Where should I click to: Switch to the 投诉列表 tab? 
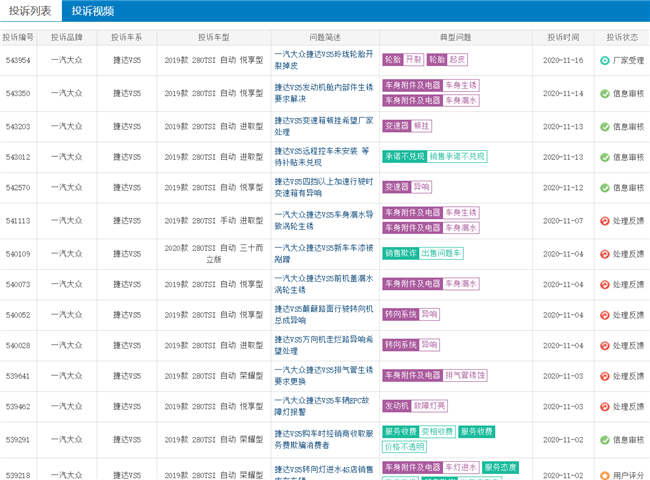[x=30, y=11]
